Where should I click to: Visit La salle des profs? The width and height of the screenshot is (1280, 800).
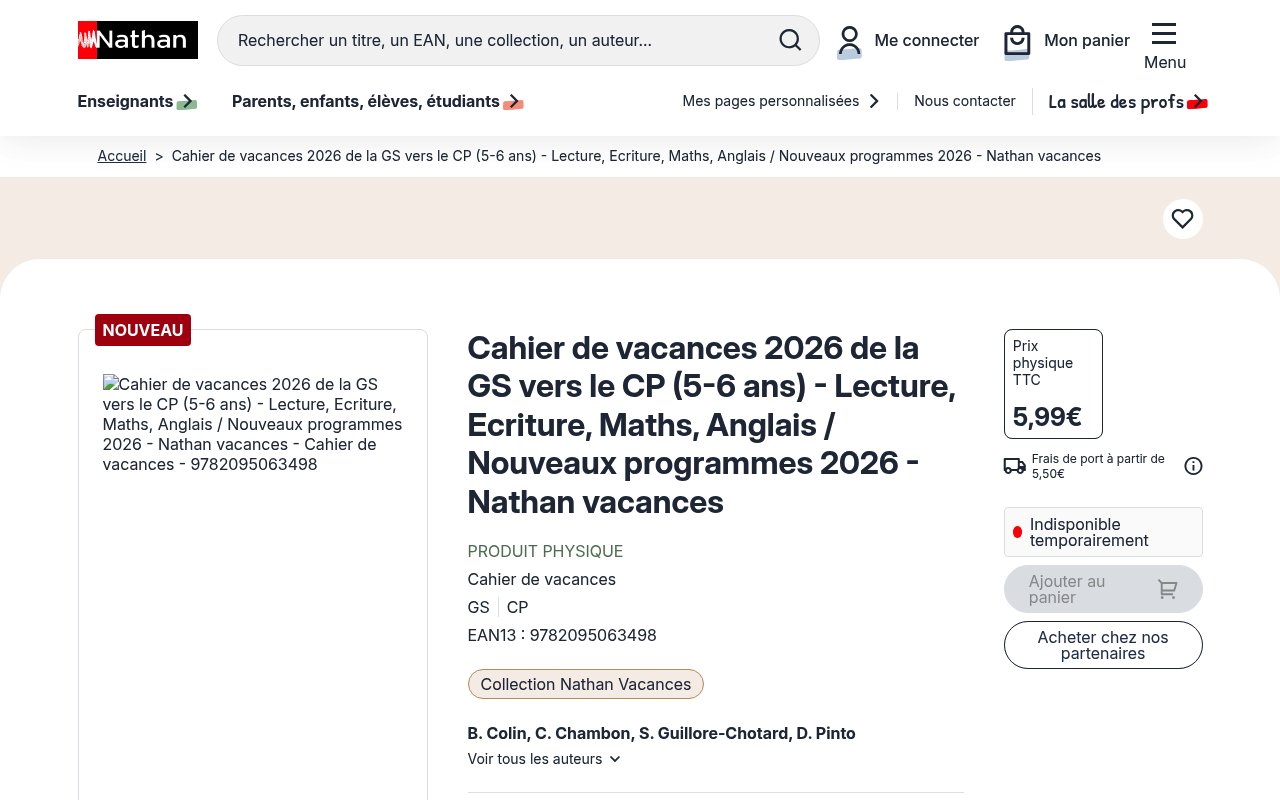click(x=1128, y=101)
